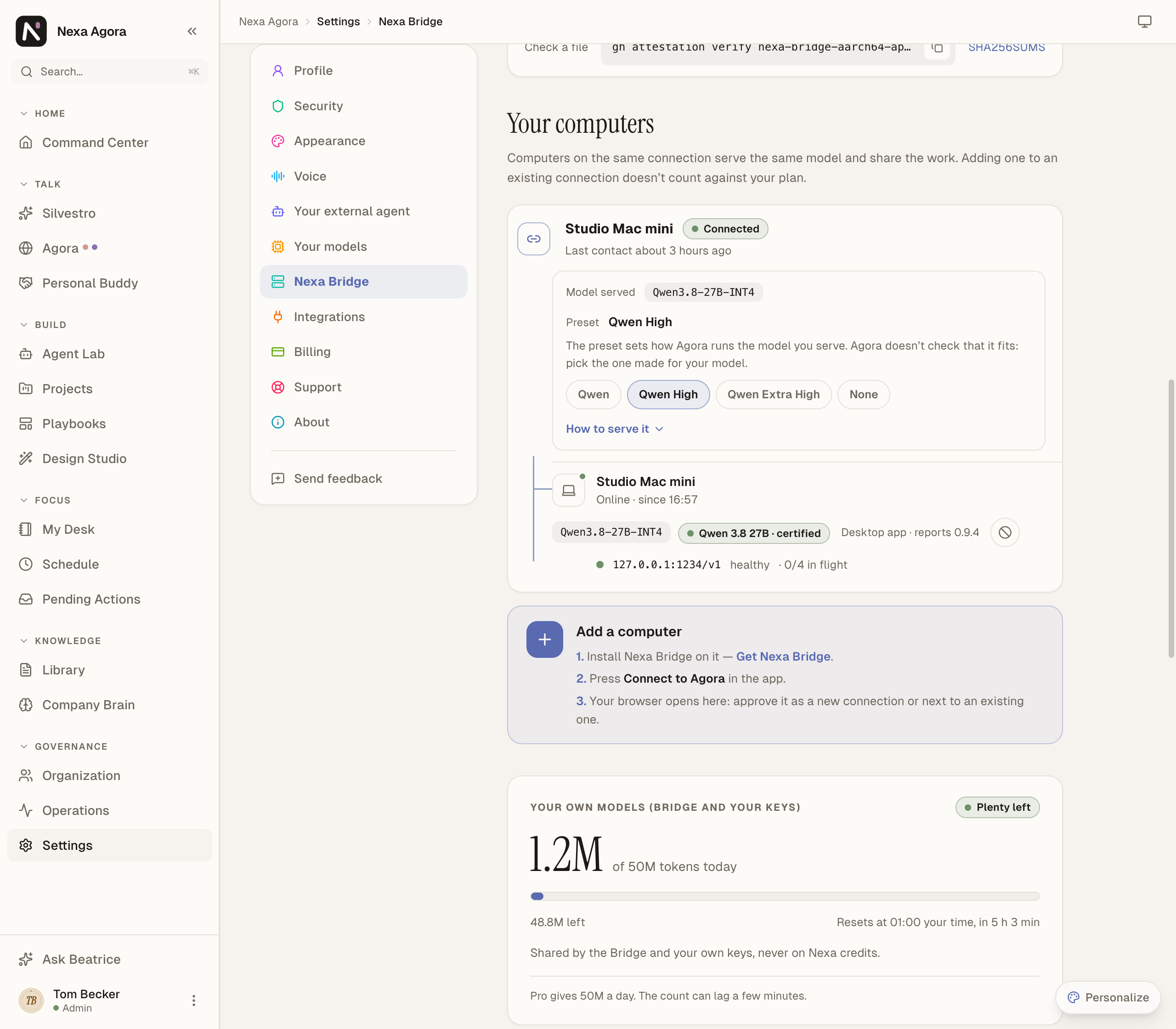The width and height of the screenshot is (1176, 1029).
Task: Go to the Agora globe item
Action: (x=109, y=248)
